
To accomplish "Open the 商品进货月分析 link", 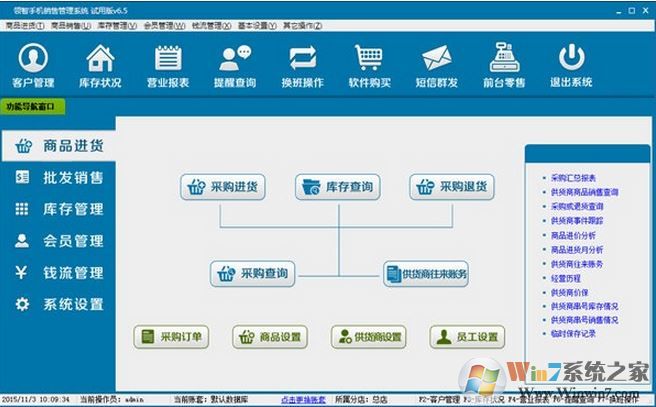I will coord(577,250).
